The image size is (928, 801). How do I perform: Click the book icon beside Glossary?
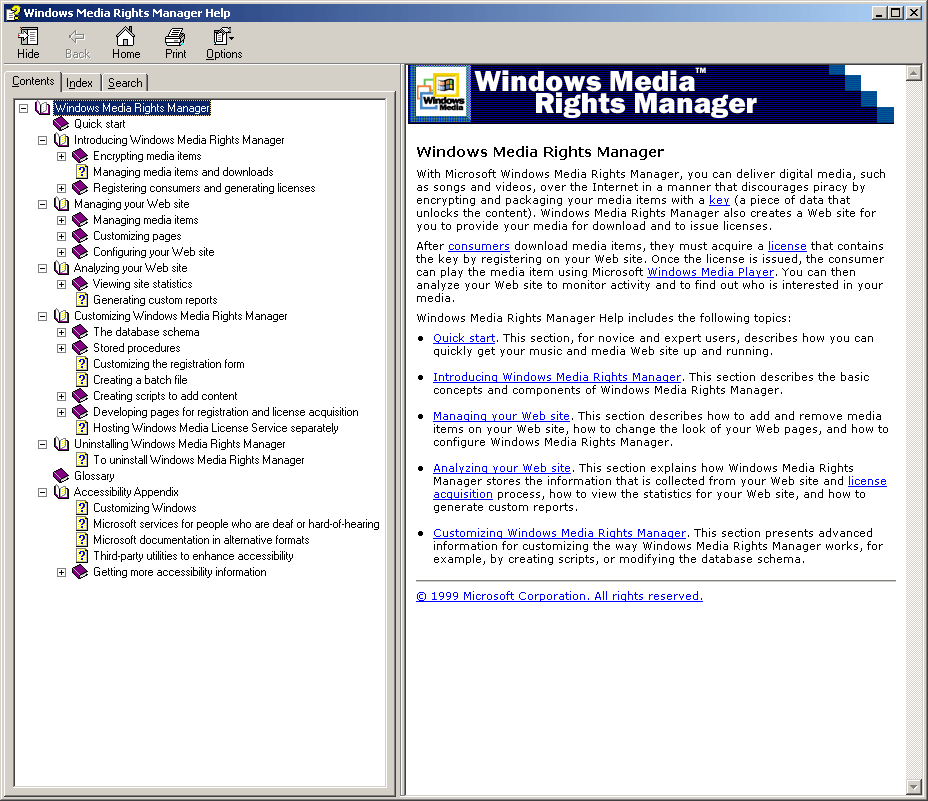[61, 475]
